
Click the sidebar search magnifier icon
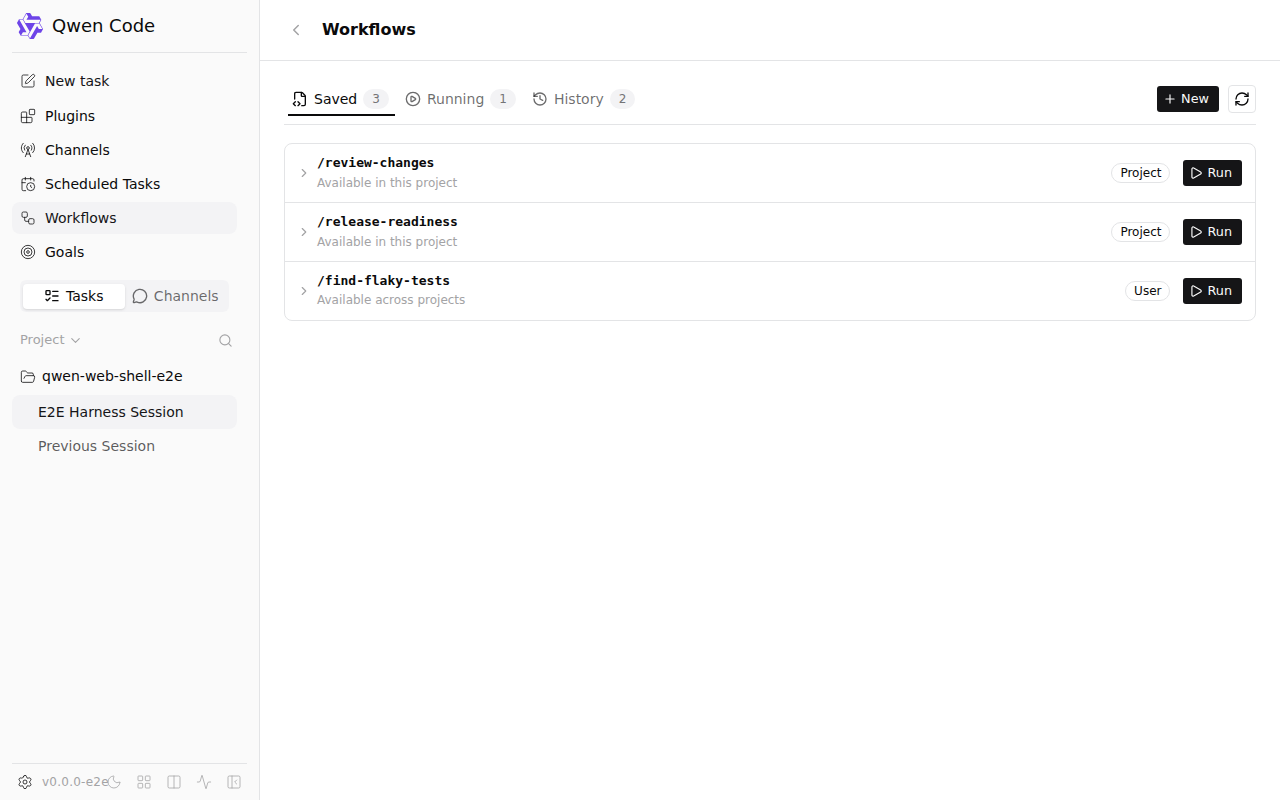[x=226, y=340]
